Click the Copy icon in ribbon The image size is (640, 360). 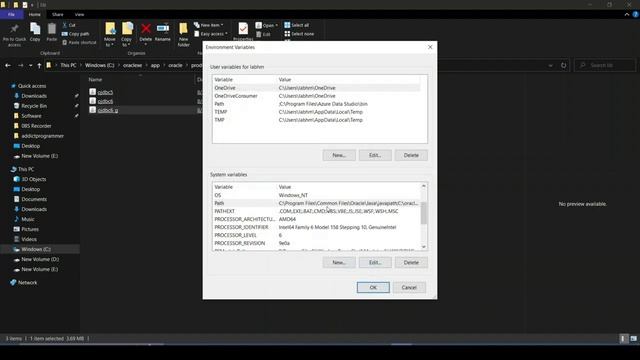point(35,29)
